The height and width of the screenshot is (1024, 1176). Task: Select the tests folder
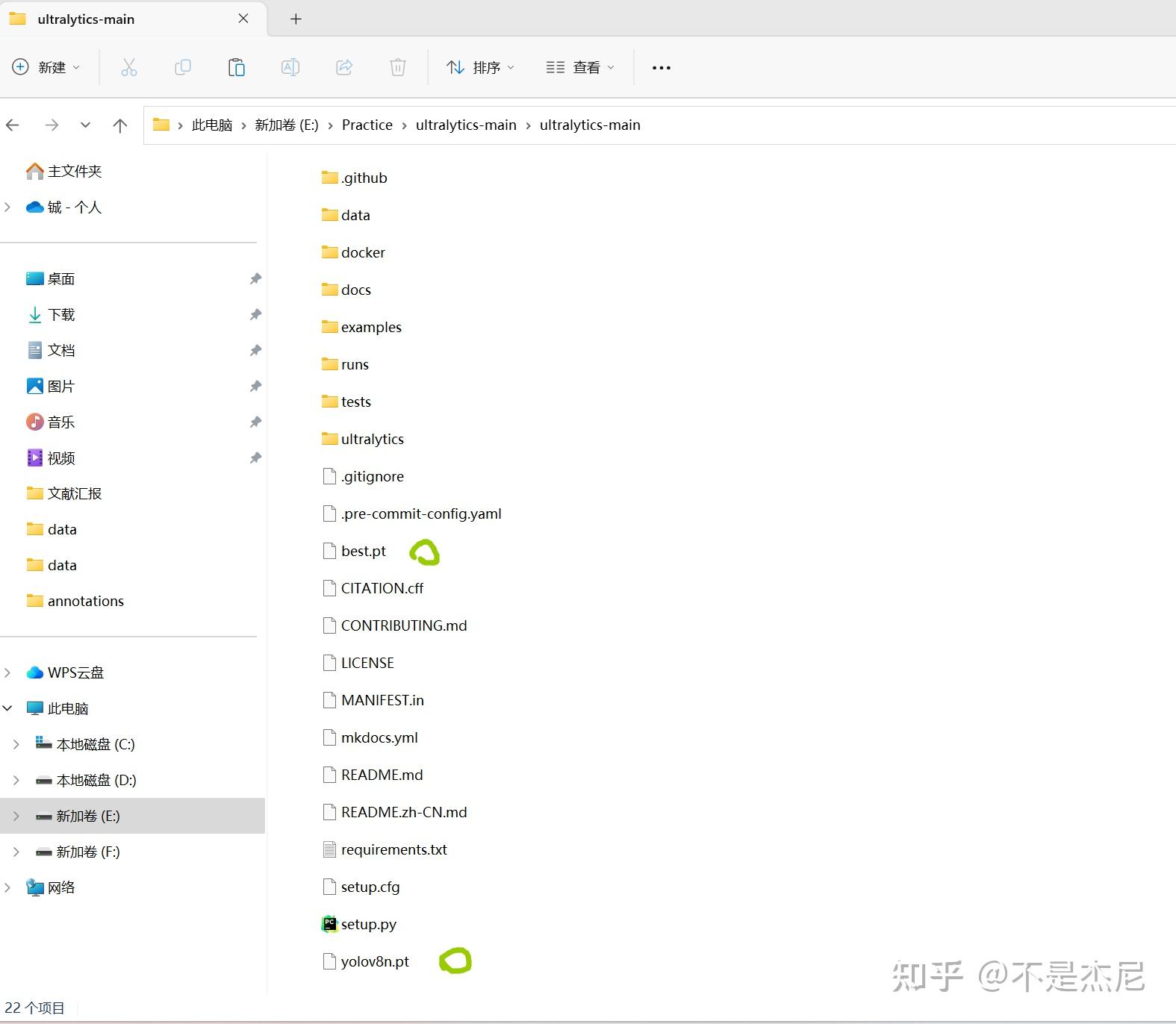346,402
